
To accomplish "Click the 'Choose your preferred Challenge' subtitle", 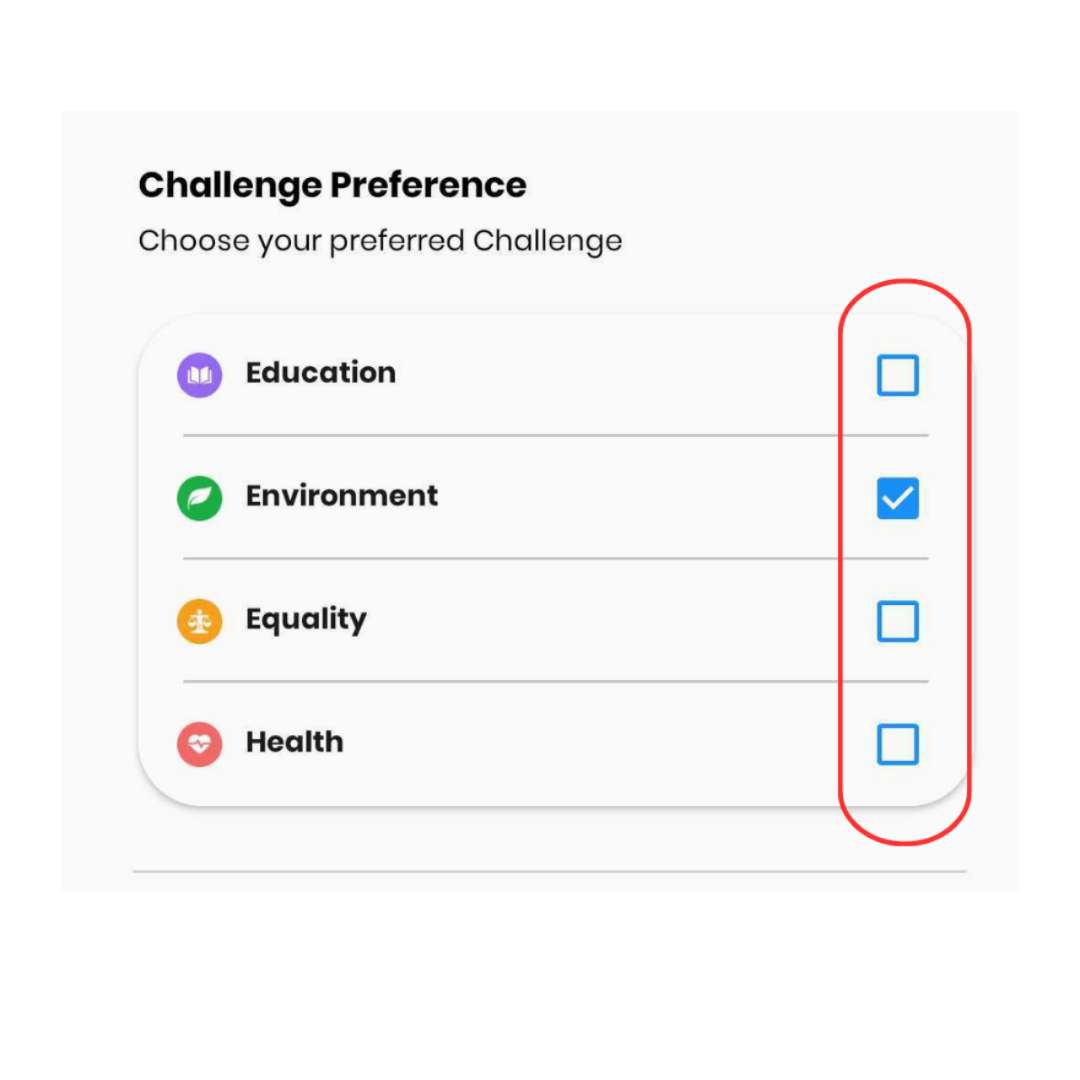I will (x=380, y=242).
